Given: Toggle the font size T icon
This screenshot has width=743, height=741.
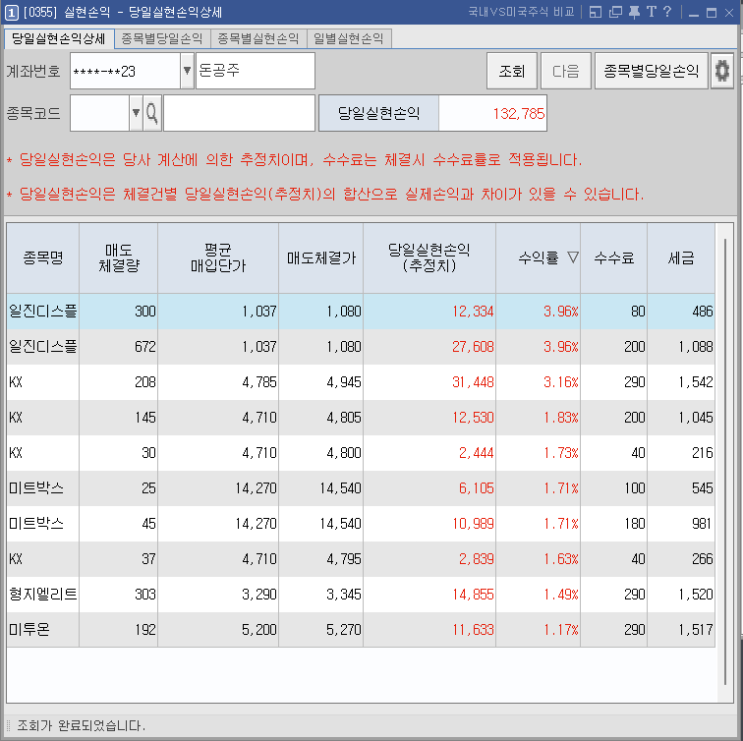Looking at the screenshot, I should [x=651, y=12].
